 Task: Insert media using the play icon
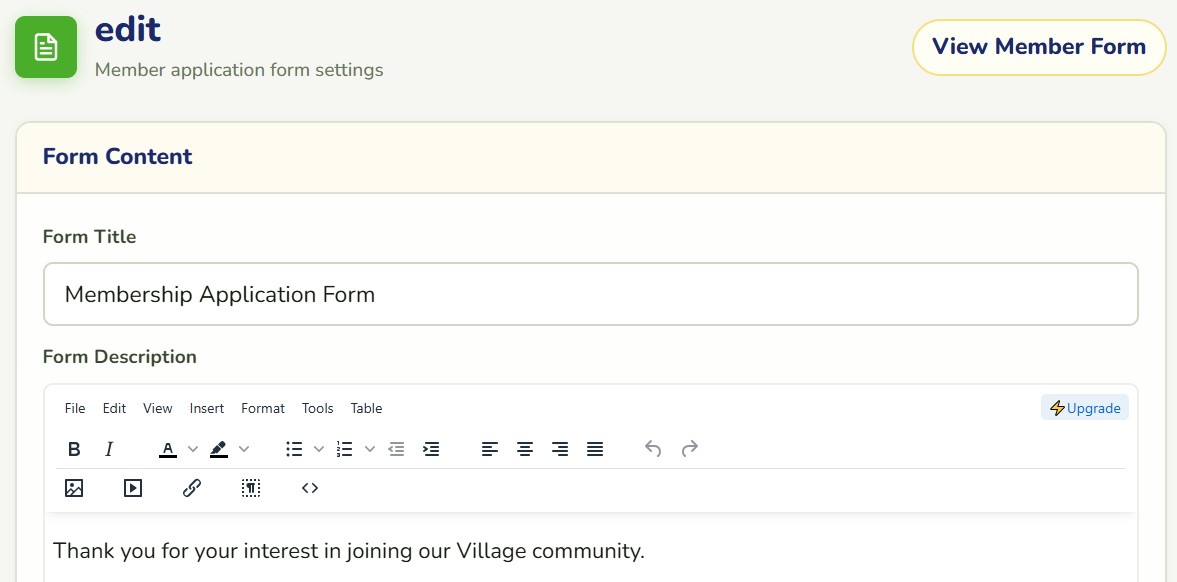coord(133,488)
